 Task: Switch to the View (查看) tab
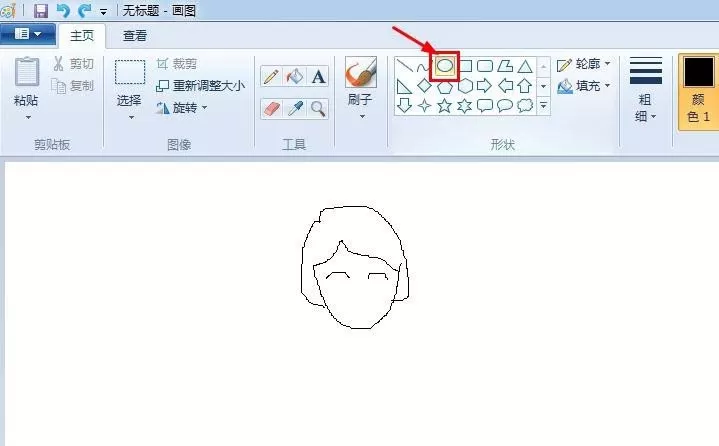click(x=135, y=36)
